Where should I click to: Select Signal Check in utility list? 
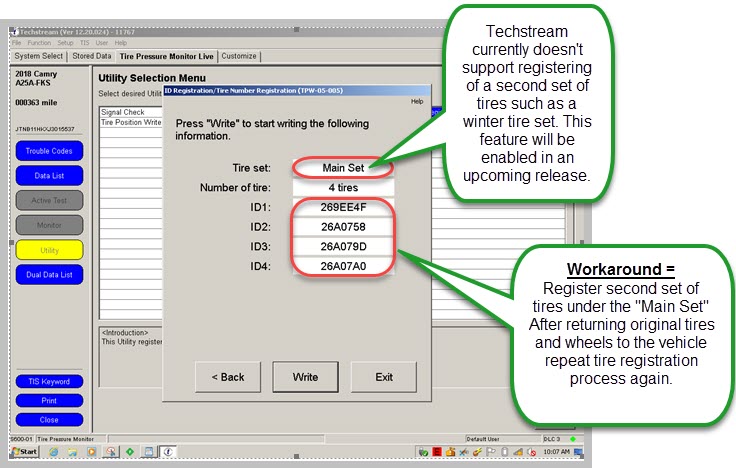[122, 113]
